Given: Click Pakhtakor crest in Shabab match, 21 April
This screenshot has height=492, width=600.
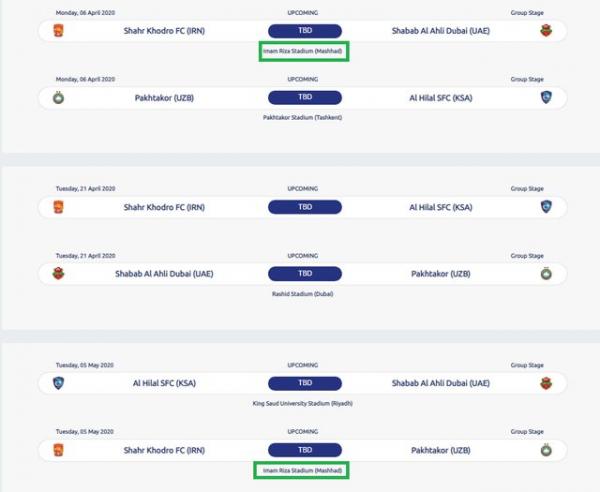Looking at the screenshot, I should pos(545,273).
